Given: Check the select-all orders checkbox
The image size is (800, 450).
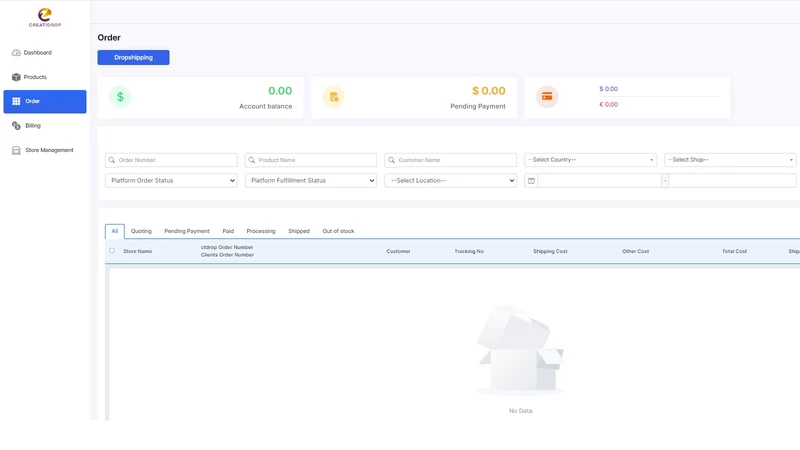Looking at the screenshot, I should (112, 251).
